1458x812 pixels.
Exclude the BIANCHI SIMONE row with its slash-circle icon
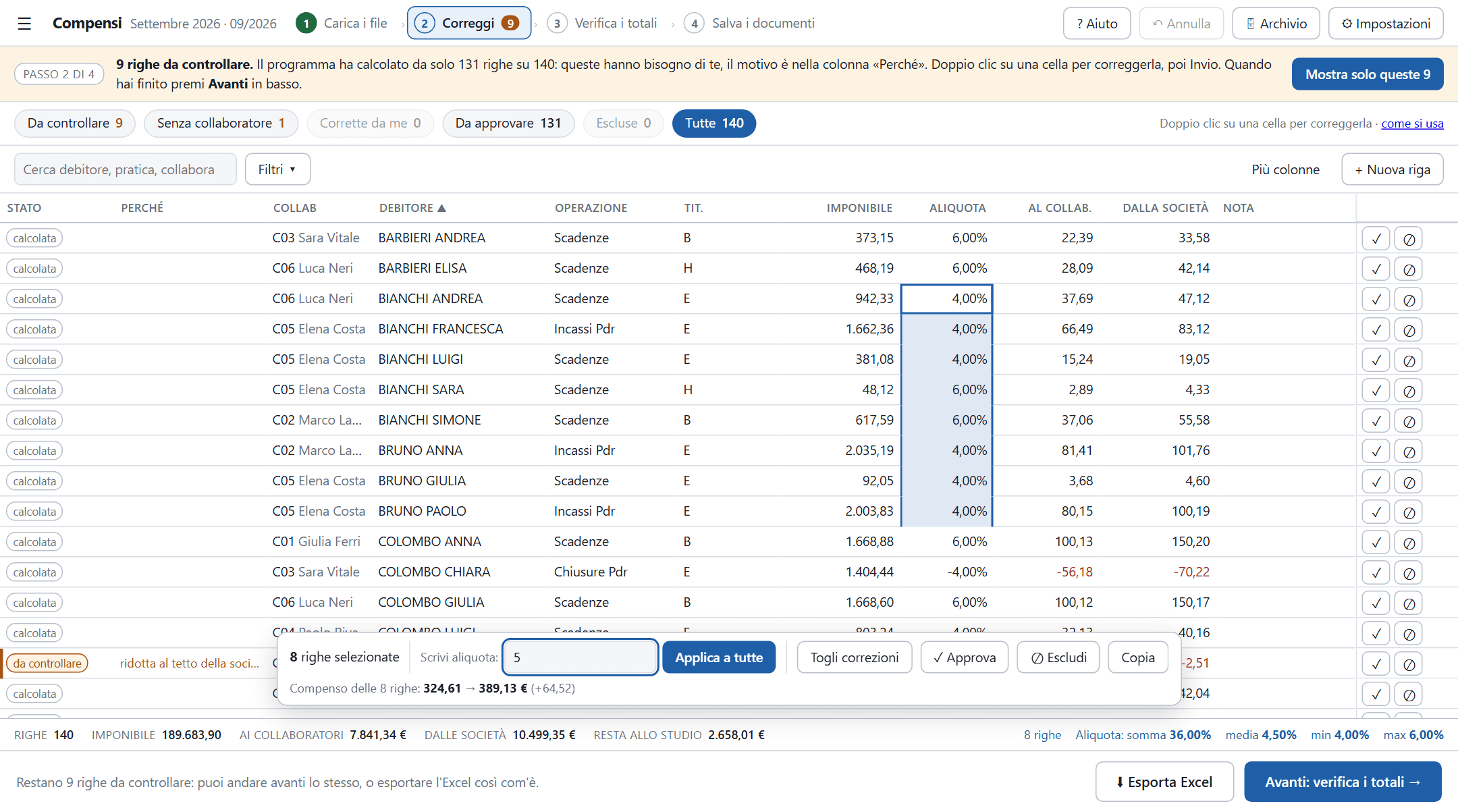point(1409,421)
